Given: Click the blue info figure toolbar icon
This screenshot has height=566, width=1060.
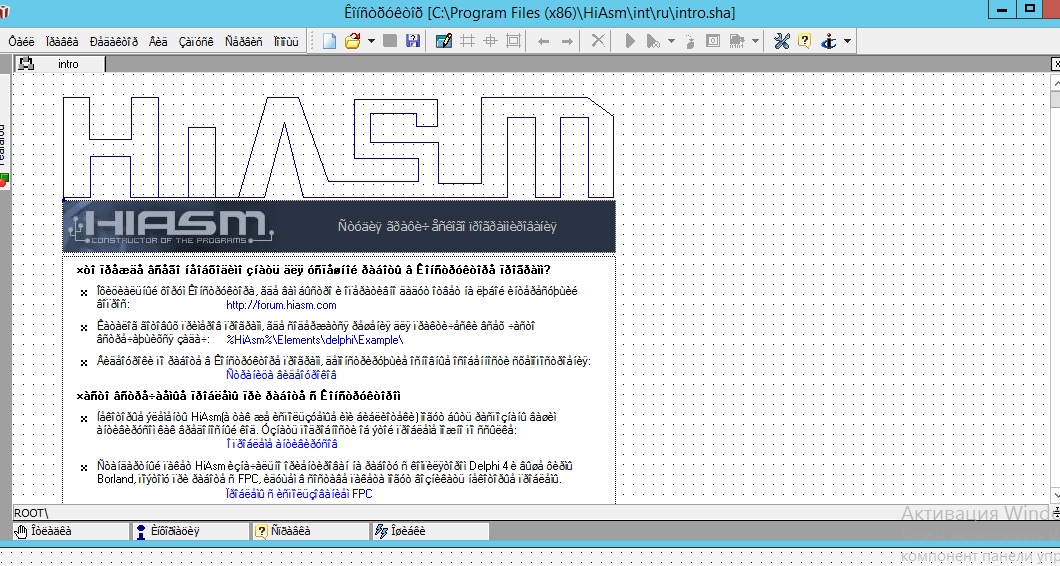Looking at the screenshot, I should (828, 41).
